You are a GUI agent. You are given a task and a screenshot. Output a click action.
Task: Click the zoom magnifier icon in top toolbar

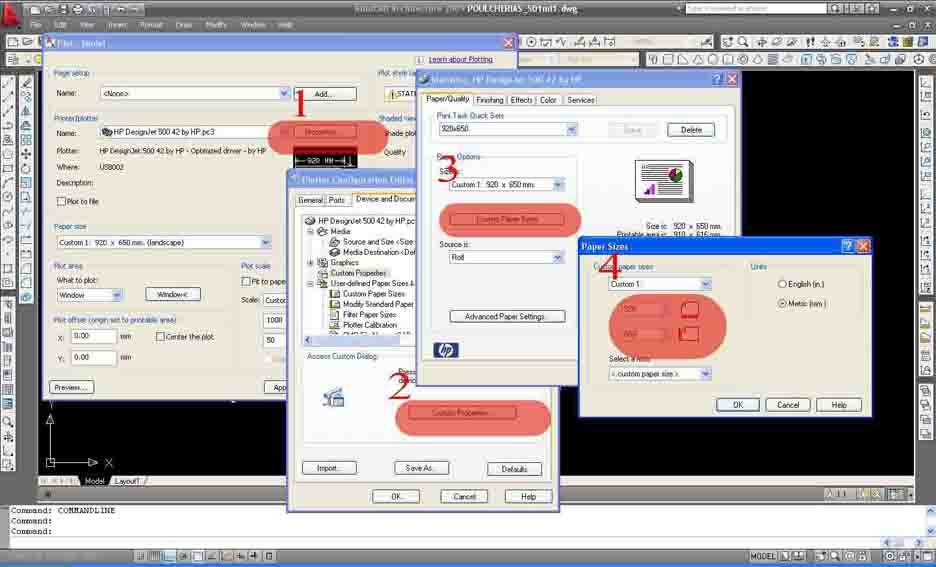point(743,42)
